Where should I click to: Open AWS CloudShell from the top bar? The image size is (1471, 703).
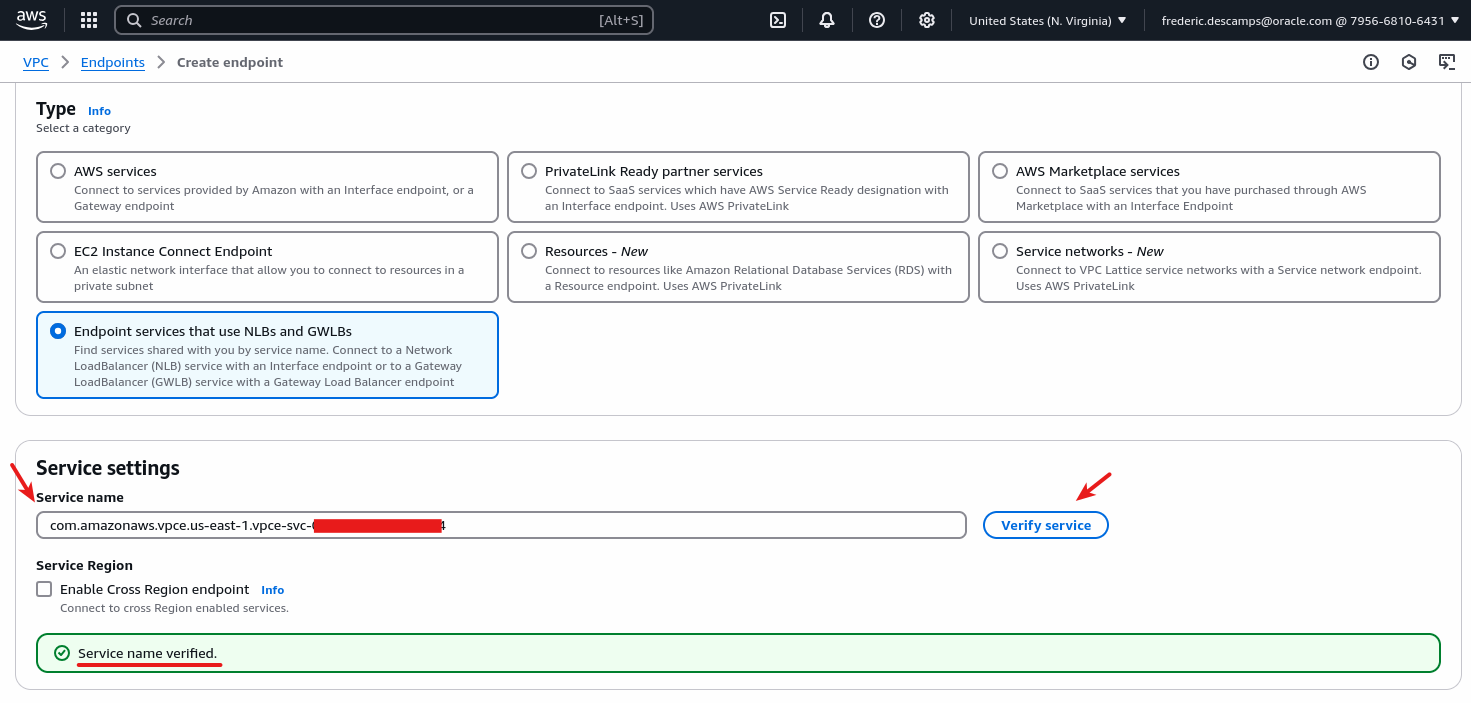pos(777,19)
